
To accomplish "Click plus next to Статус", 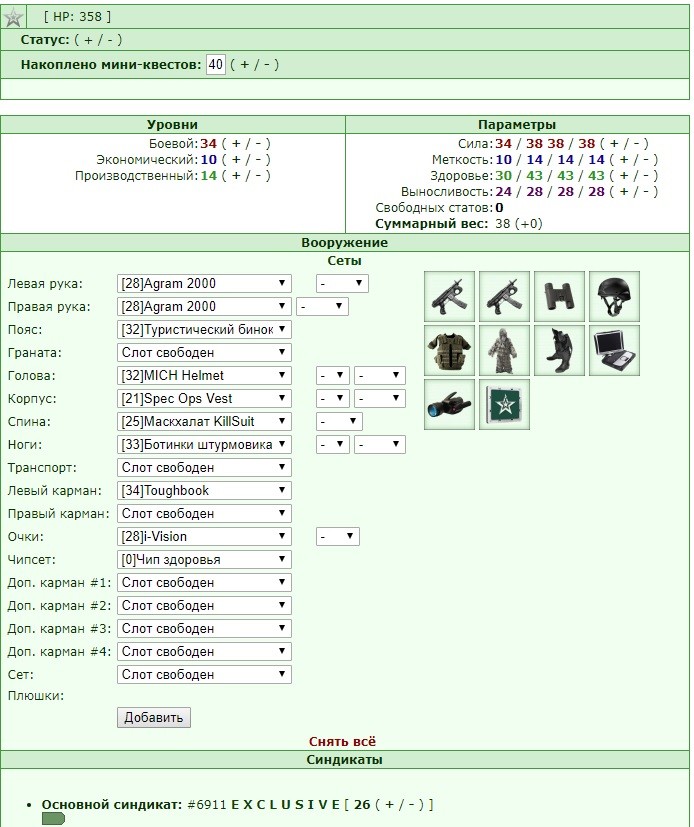I will tap(88, 40).
